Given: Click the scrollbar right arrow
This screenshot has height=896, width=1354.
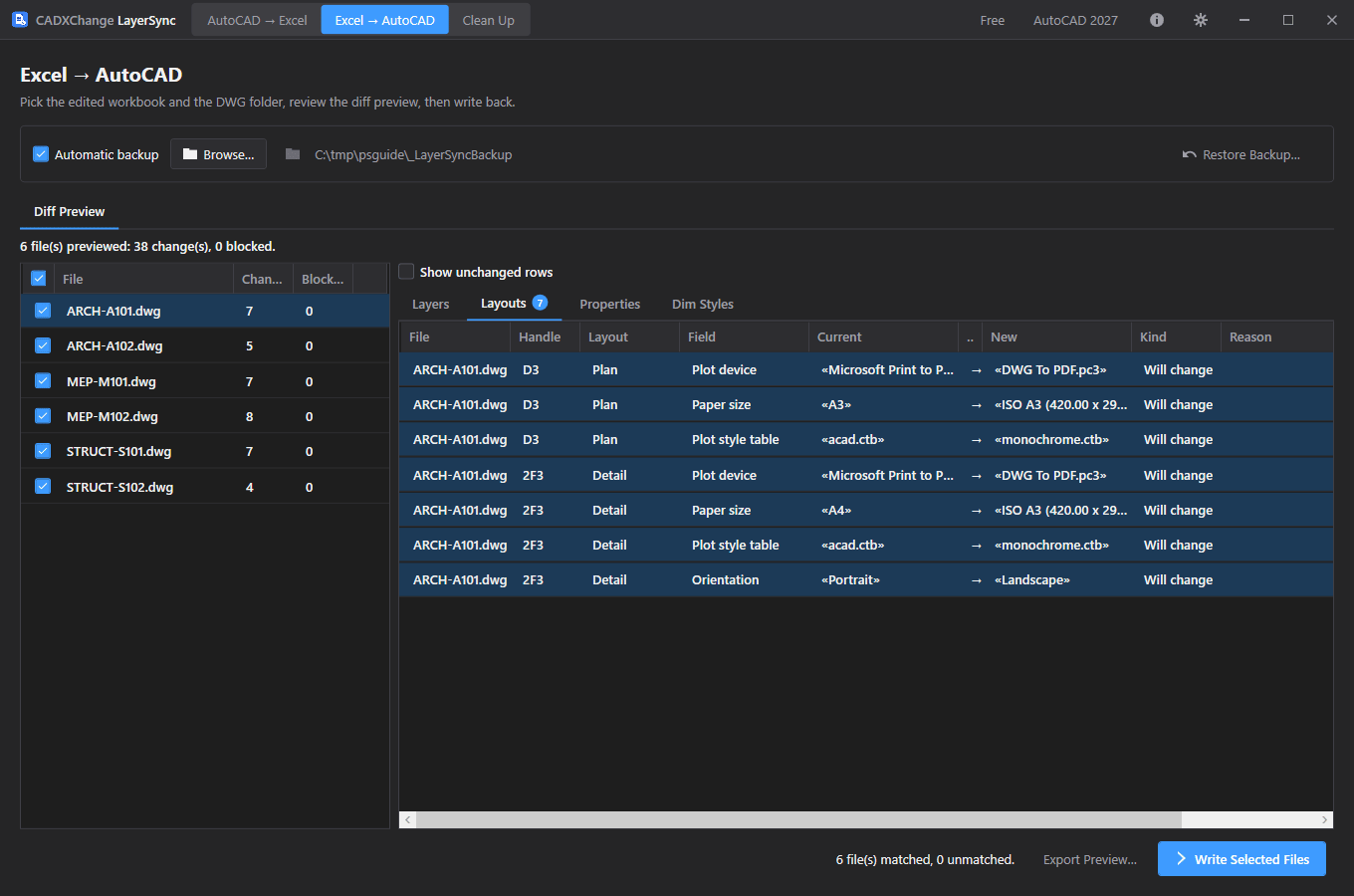Looking at the screenshot, I should point(1324,819).
